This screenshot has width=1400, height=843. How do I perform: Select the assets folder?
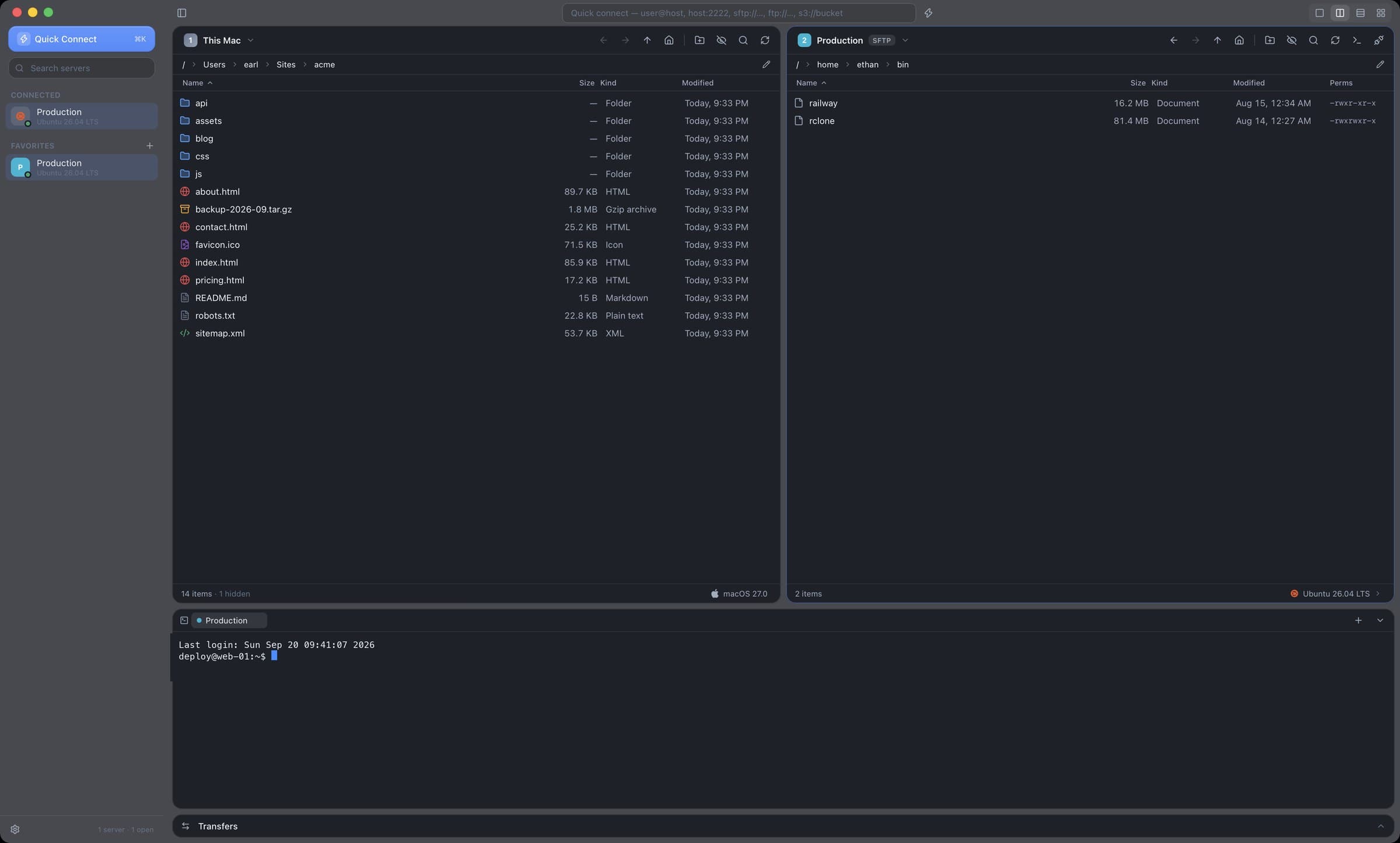[x=476, y=121]
